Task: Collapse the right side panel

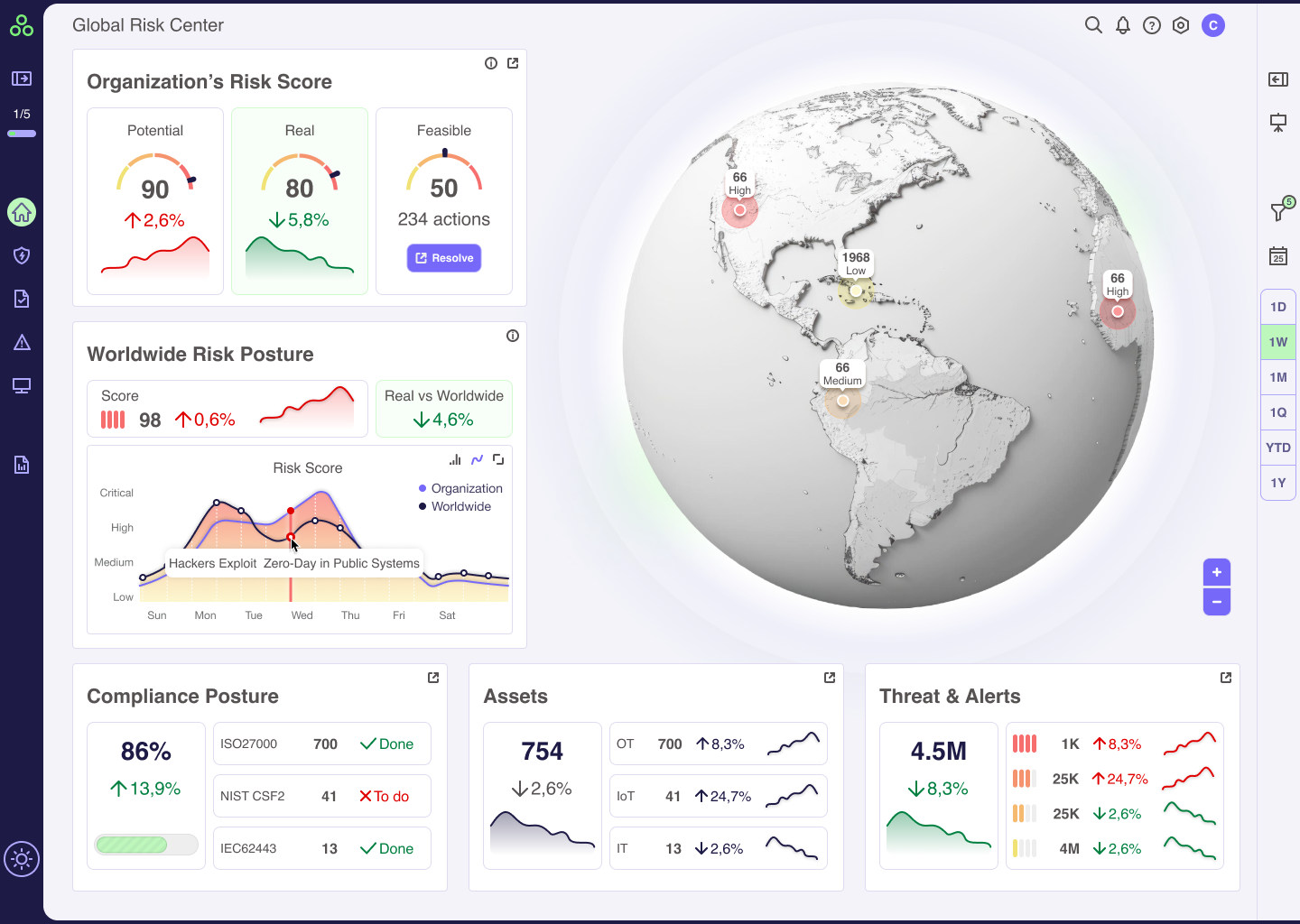Action: [1278, 79]
